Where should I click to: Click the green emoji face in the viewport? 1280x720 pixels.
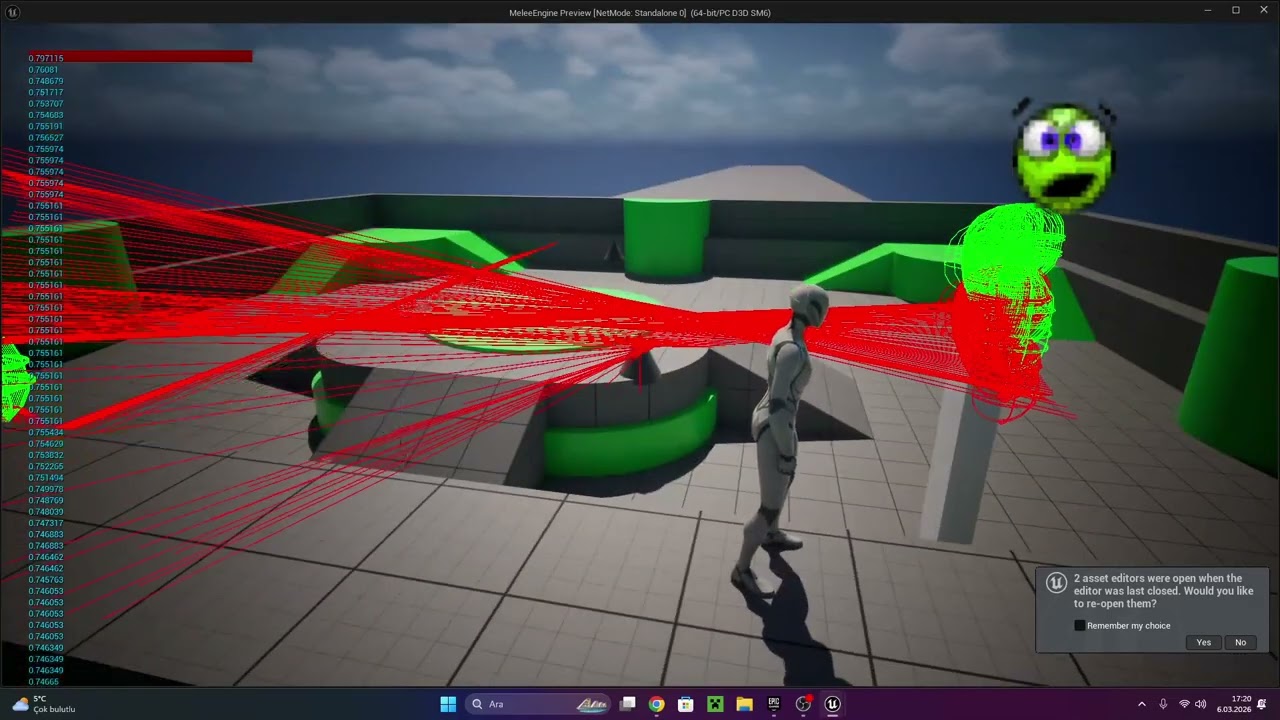pyautogui.click(x=1064, y=156)
